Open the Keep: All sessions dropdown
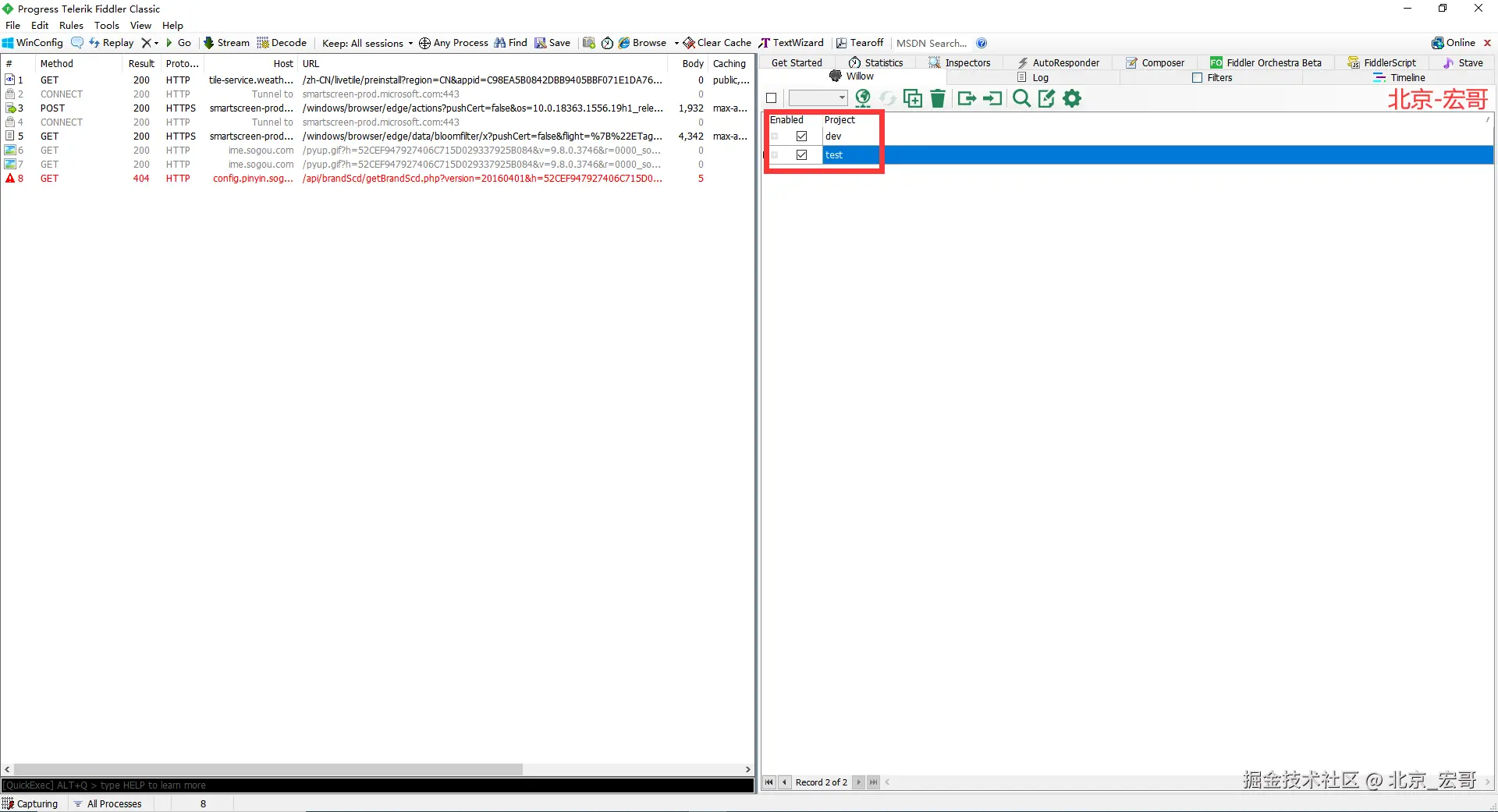 pyautogui.click(x=367, y=43)
